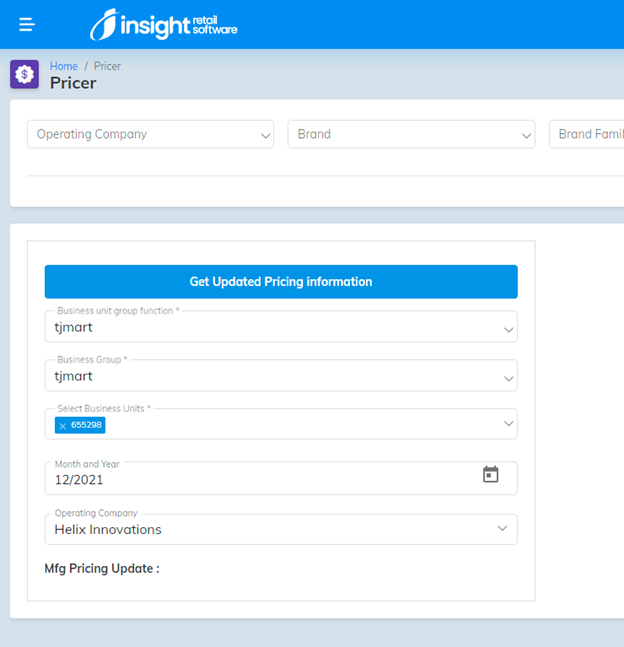This screenshot has height=647, width=624.
Task: Expand the Business Group dropdown
Action: click(x=281, y=375)
